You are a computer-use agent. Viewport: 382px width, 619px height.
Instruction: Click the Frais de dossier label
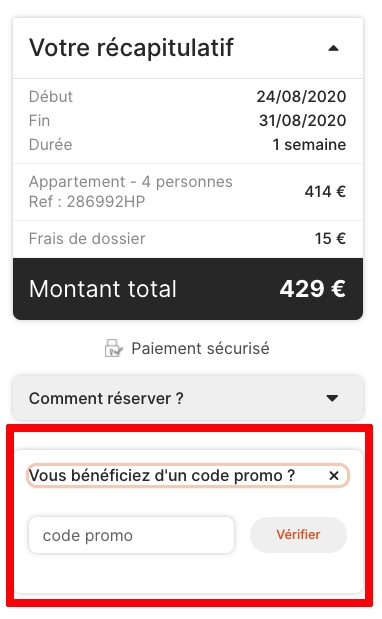(x=87, y=239)
